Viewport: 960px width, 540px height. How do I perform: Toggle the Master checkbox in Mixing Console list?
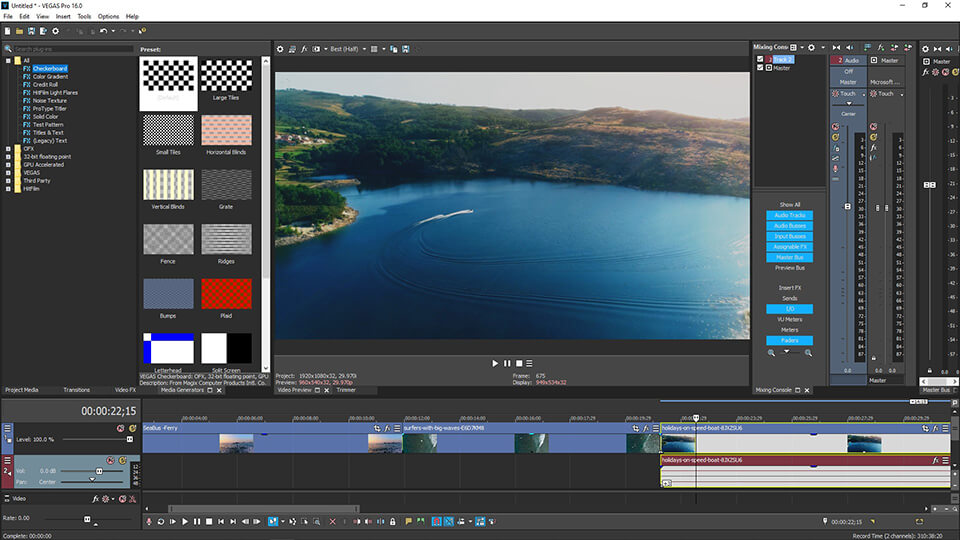click(760, 67)
